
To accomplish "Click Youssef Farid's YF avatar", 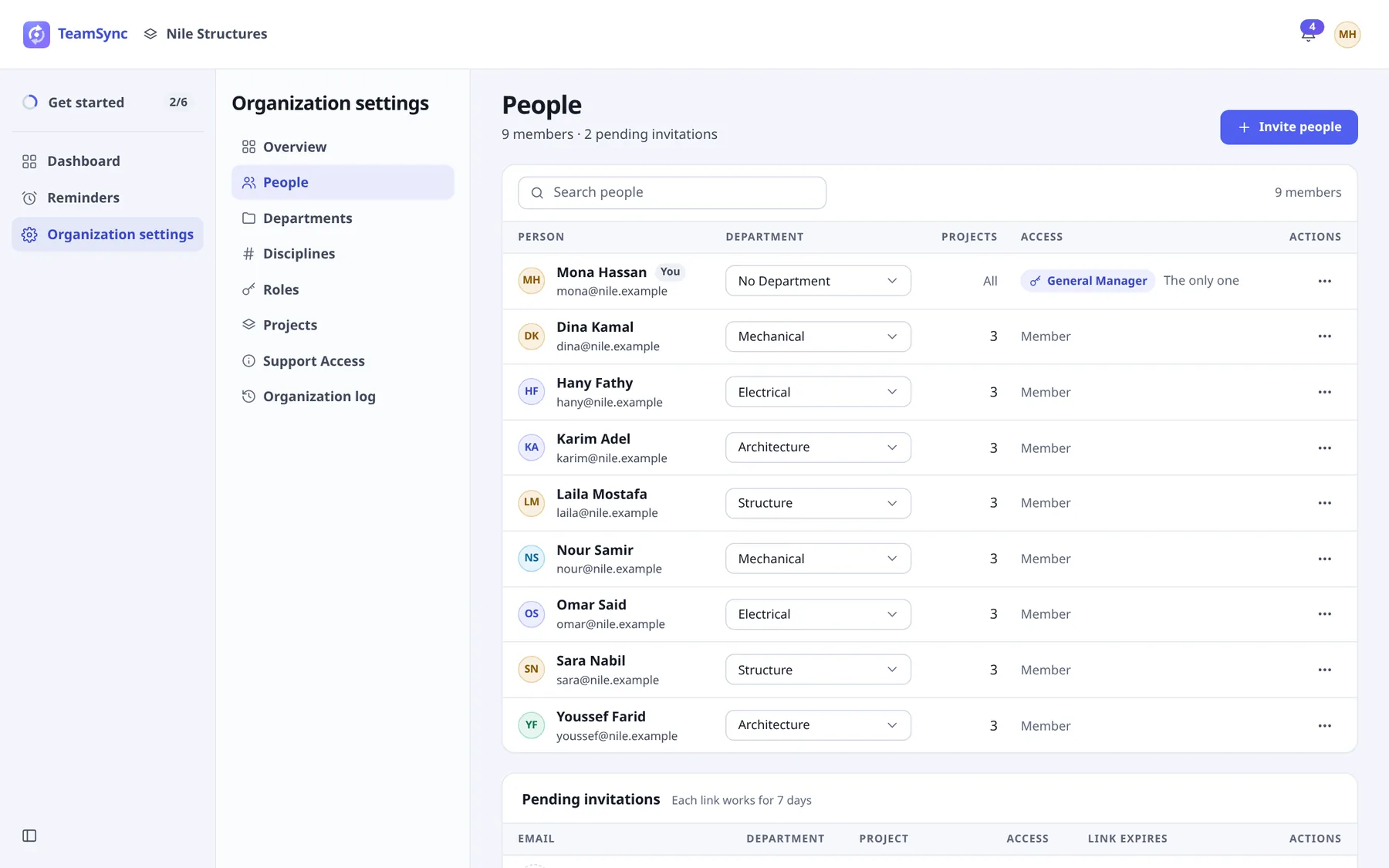I will click(532, 725).
